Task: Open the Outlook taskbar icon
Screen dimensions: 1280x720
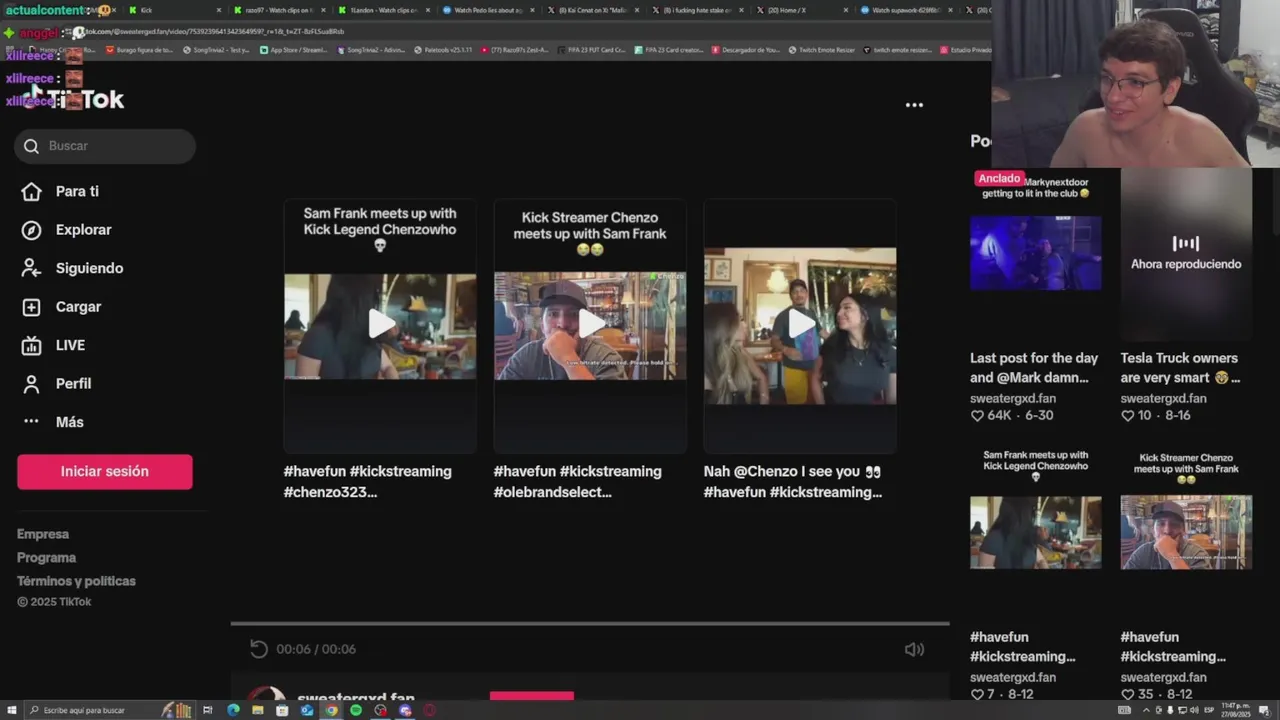Action: tap(307, 710)
